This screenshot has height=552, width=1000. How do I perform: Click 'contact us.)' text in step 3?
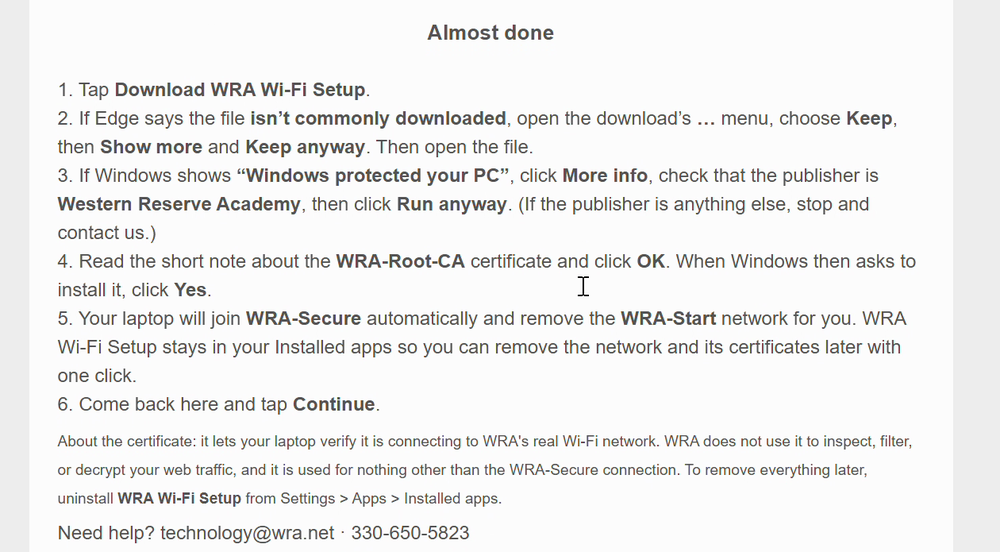pos(107,233)
